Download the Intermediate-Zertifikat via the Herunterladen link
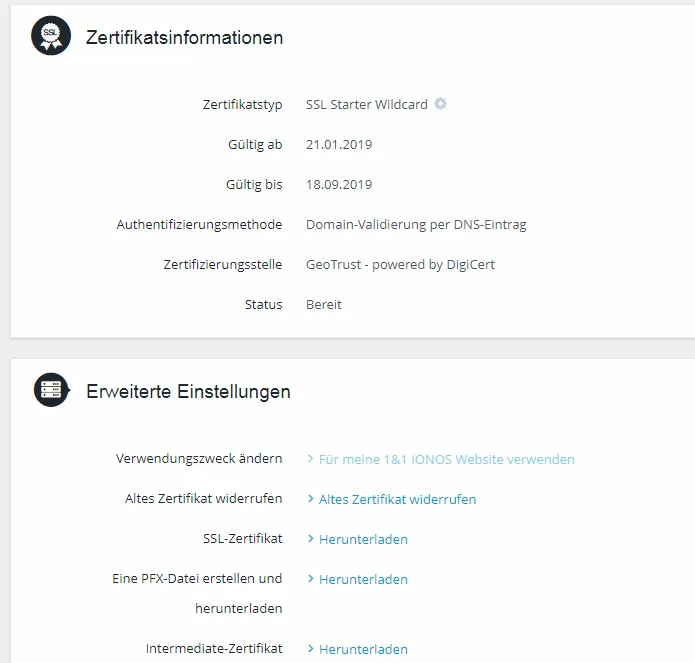 point(363,649)
